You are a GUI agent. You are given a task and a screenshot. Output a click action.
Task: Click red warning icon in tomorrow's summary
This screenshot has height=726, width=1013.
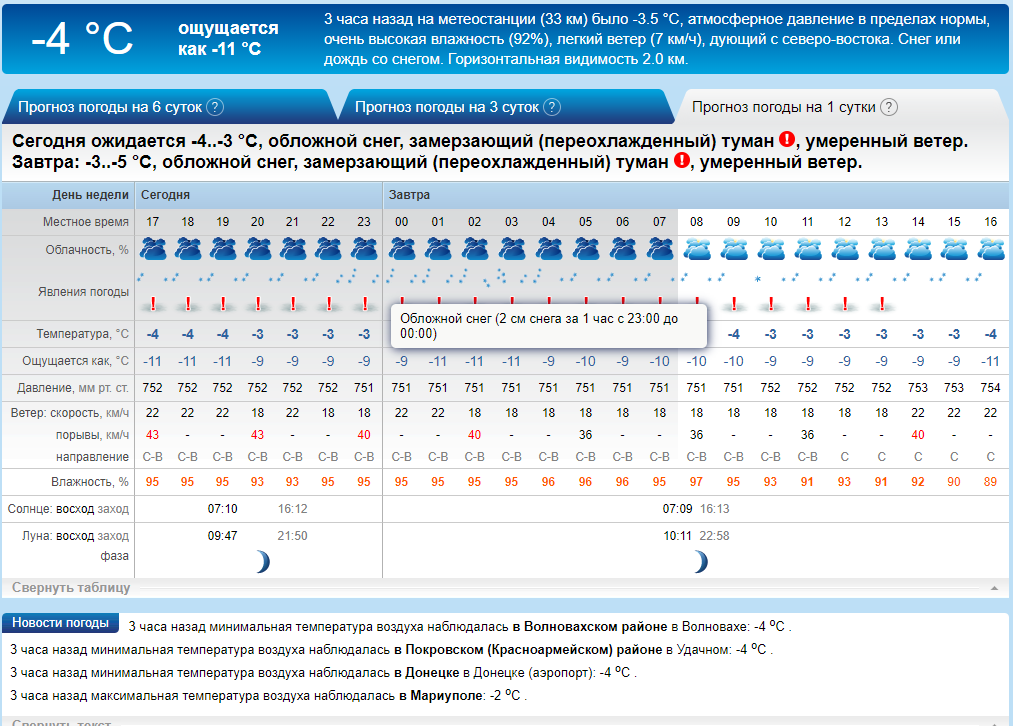click(x=682, y=160)
